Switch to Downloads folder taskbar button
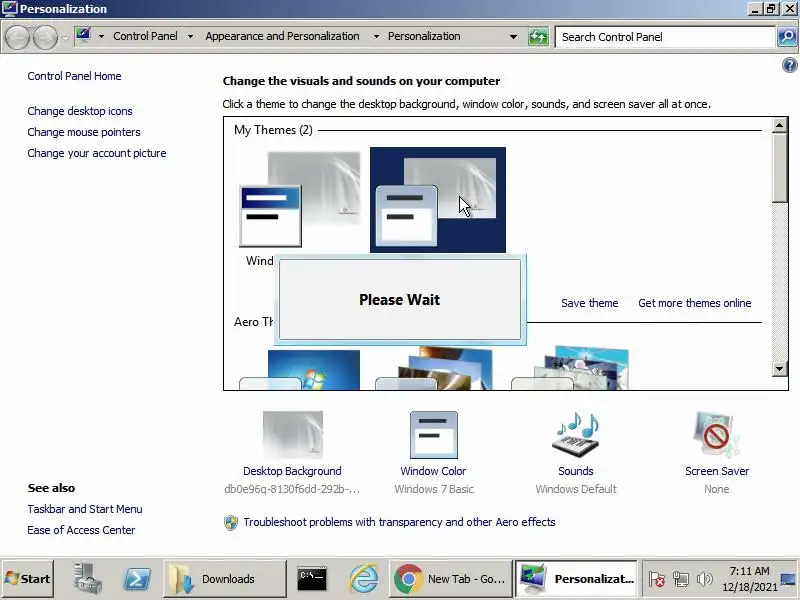Viewport: 800px width, 600px height. [x=224, y=579]
